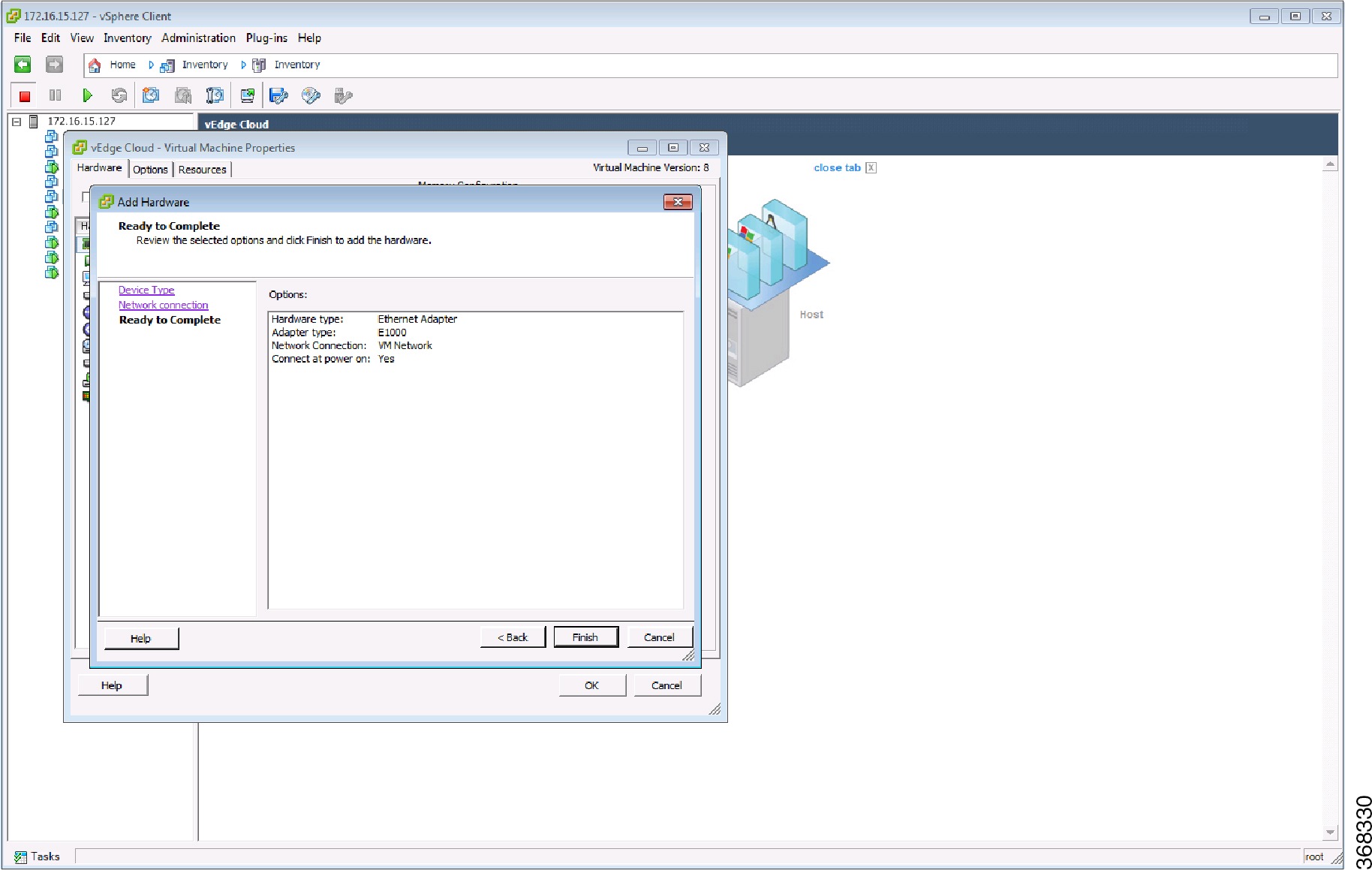The width and height of the screenshot is (1372, 870).
Task: Click Ready to Complete in the wizard steps list
Action: click(x=170, y=320)
